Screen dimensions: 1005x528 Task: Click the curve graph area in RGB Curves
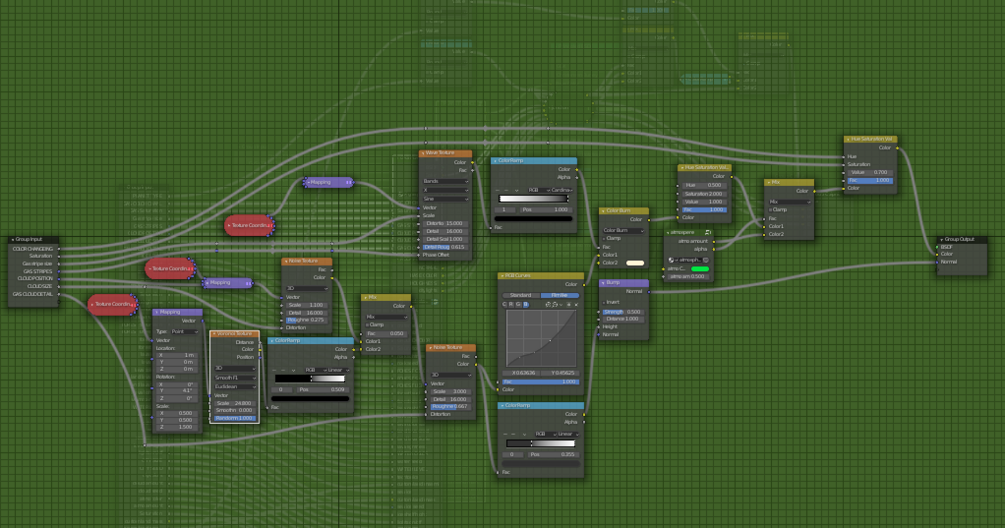click(x=541, y=339)
